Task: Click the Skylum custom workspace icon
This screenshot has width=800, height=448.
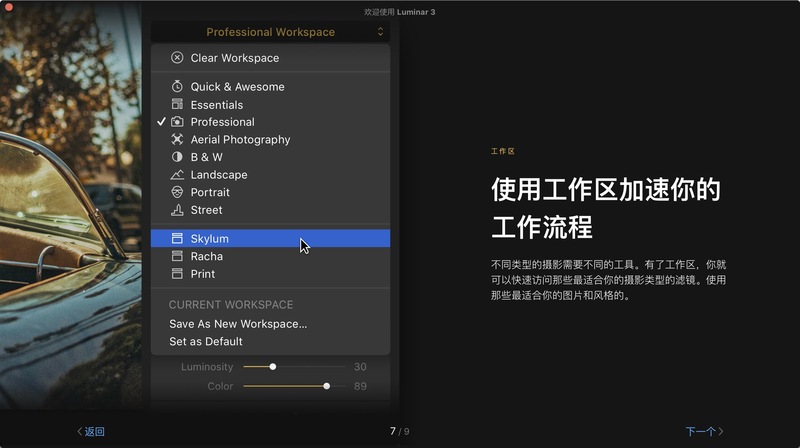Action: 177,238
